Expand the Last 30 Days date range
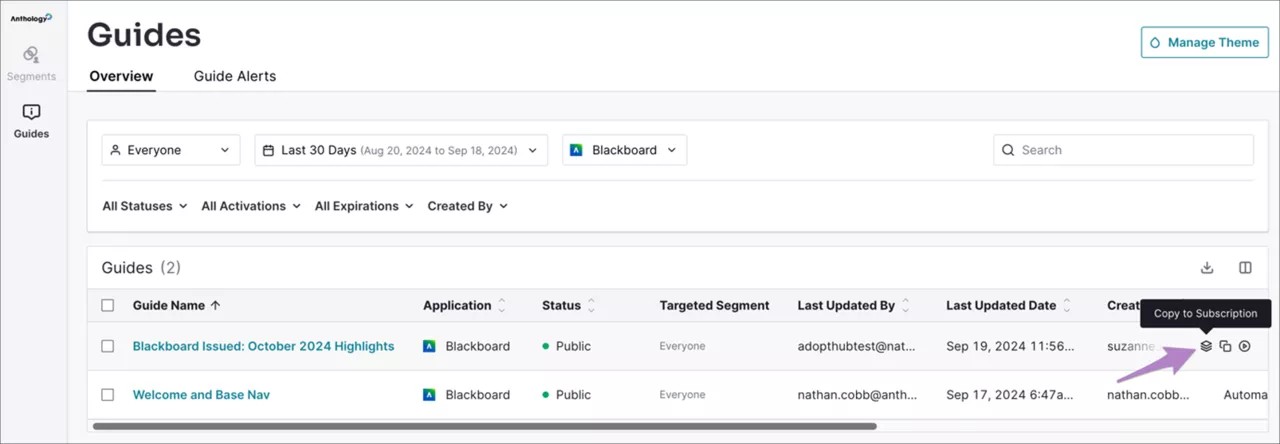1280x444 pixels. click(x=400, y=150)
